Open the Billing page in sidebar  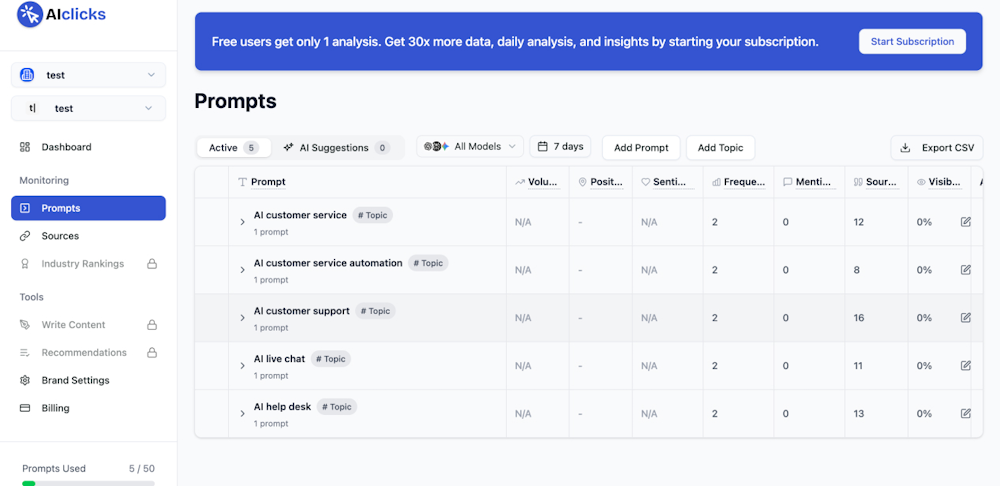tap(55, 408)
